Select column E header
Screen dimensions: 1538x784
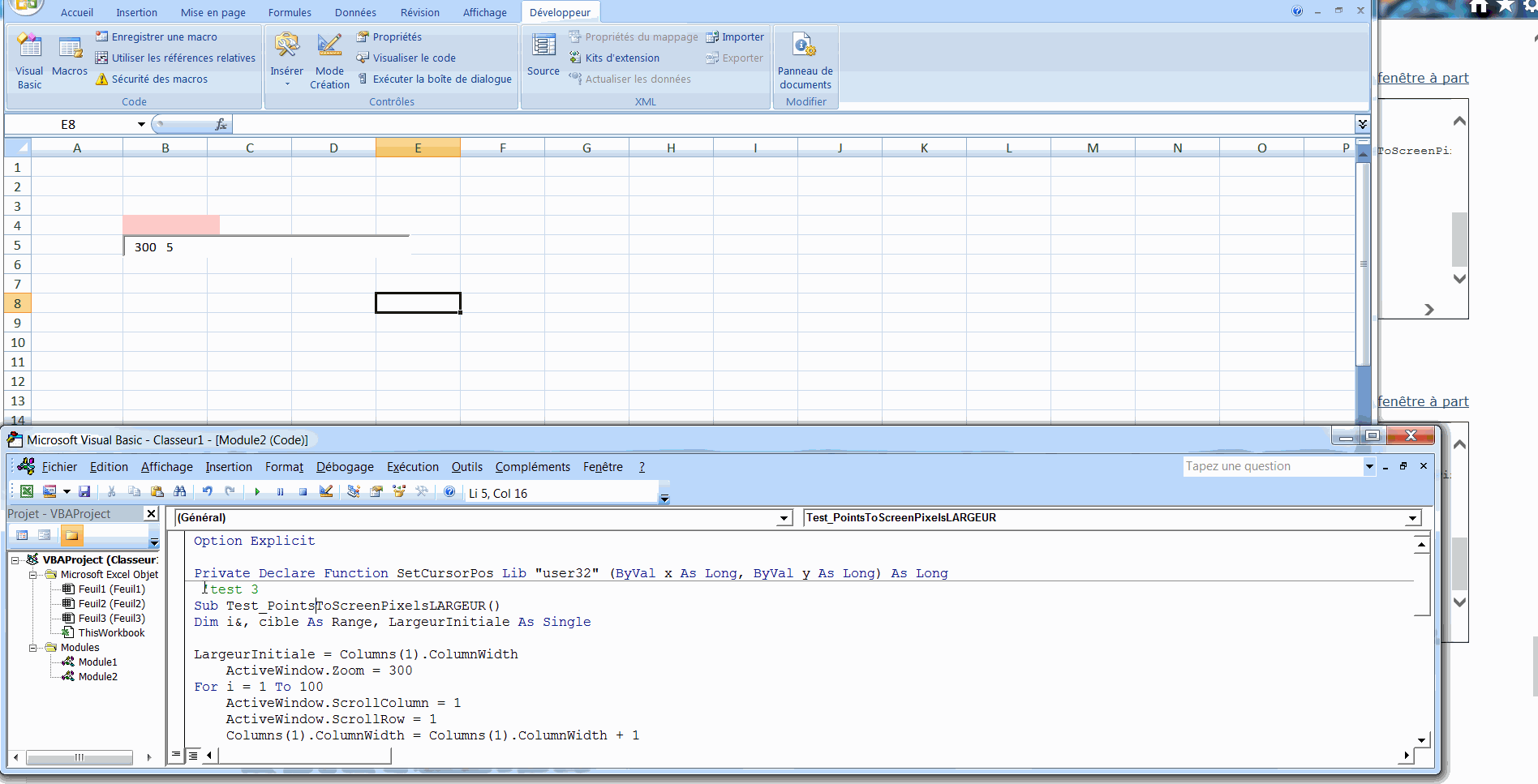click(x=418, y=148)
